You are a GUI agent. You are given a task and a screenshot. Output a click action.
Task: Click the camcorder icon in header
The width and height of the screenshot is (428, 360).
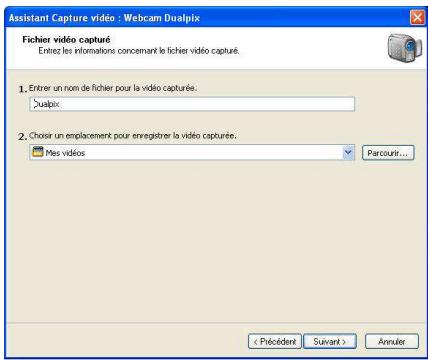pyautogui.click(x=405, y=48)
